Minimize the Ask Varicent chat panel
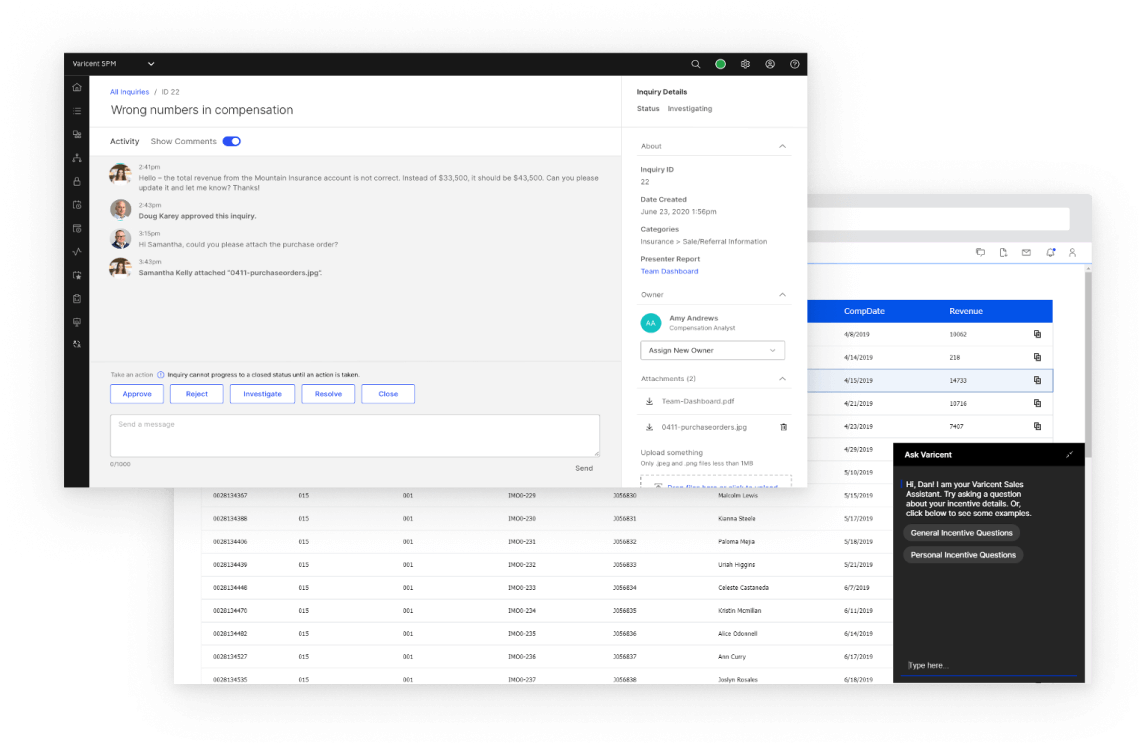This screenshot has height=752, width=1148. (1070, 455)
